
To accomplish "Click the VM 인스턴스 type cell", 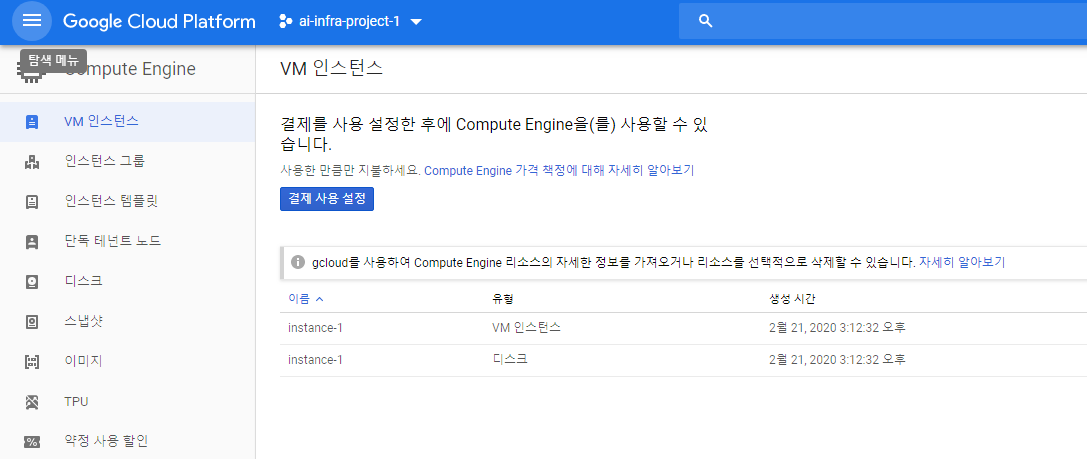I will pos(526,328).
